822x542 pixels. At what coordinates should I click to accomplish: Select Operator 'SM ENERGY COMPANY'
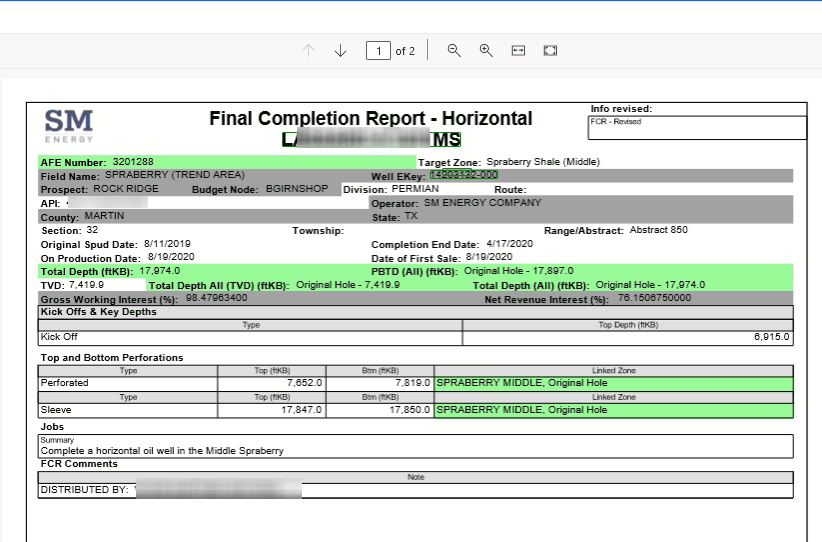click(482, 203)
